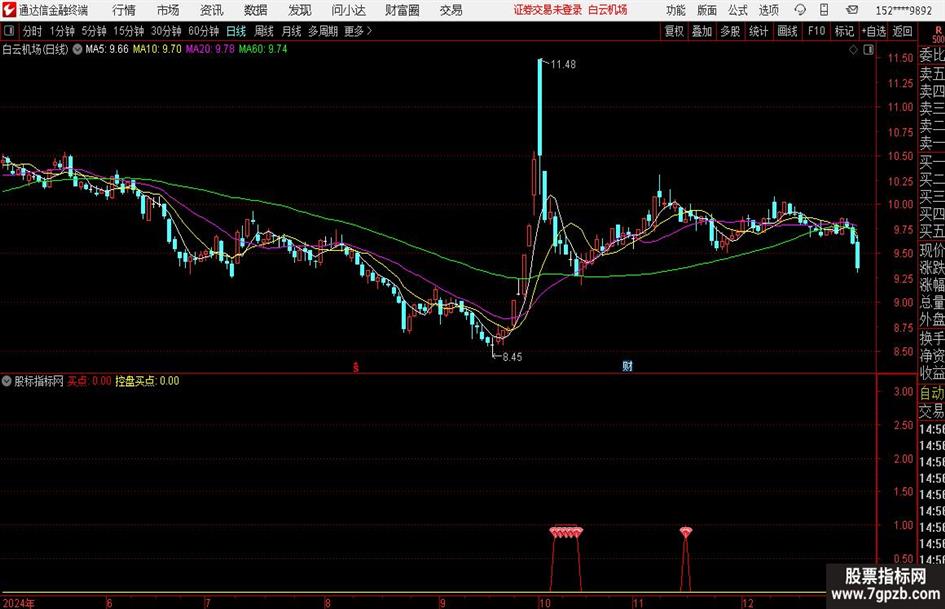This screenshot has width=945, height=609.
Task: Click the 标记 mark button
Action: [x=844, y=31]
